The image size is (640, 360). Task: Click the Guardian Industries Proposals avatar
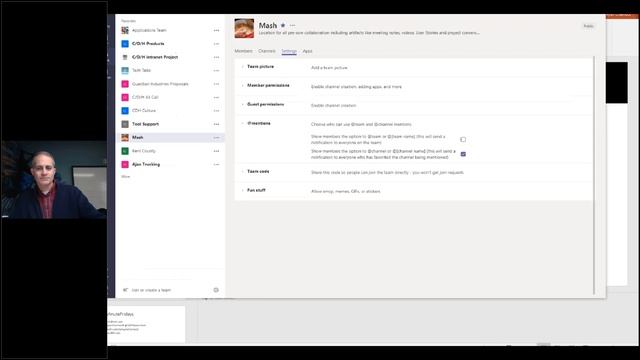(x=125, y=84)
